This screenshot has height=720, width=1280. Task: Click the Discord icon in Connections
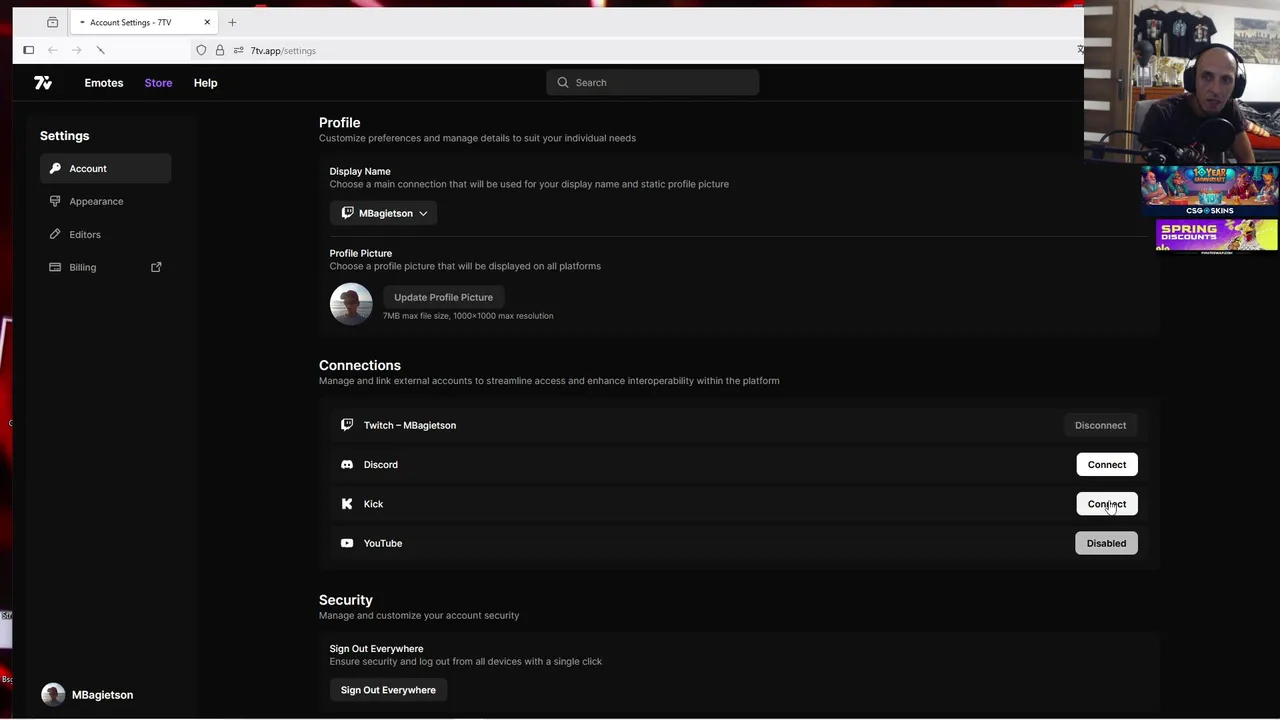(x=347, y=464)
